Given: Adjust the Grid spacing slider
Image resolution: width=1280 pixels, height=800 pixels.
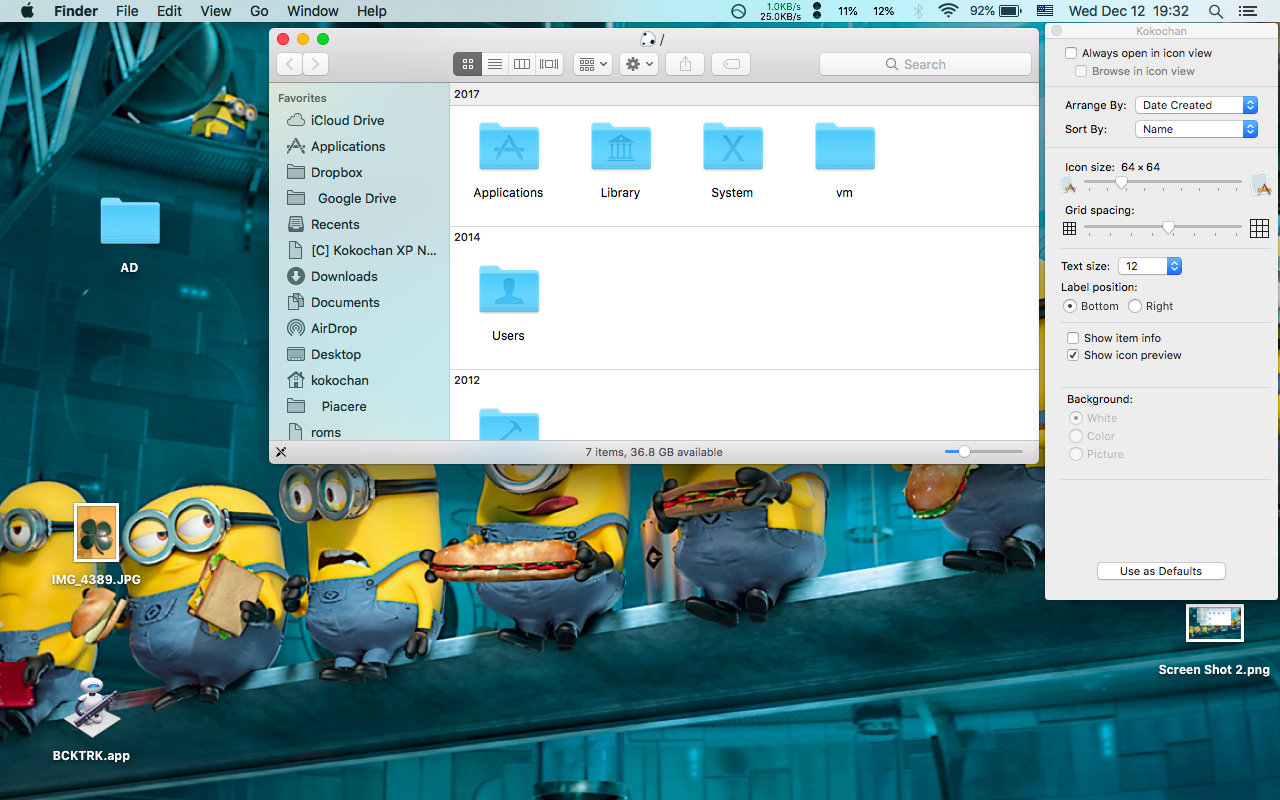Looking at the screenshot, I should click(x=1168, y=228).
